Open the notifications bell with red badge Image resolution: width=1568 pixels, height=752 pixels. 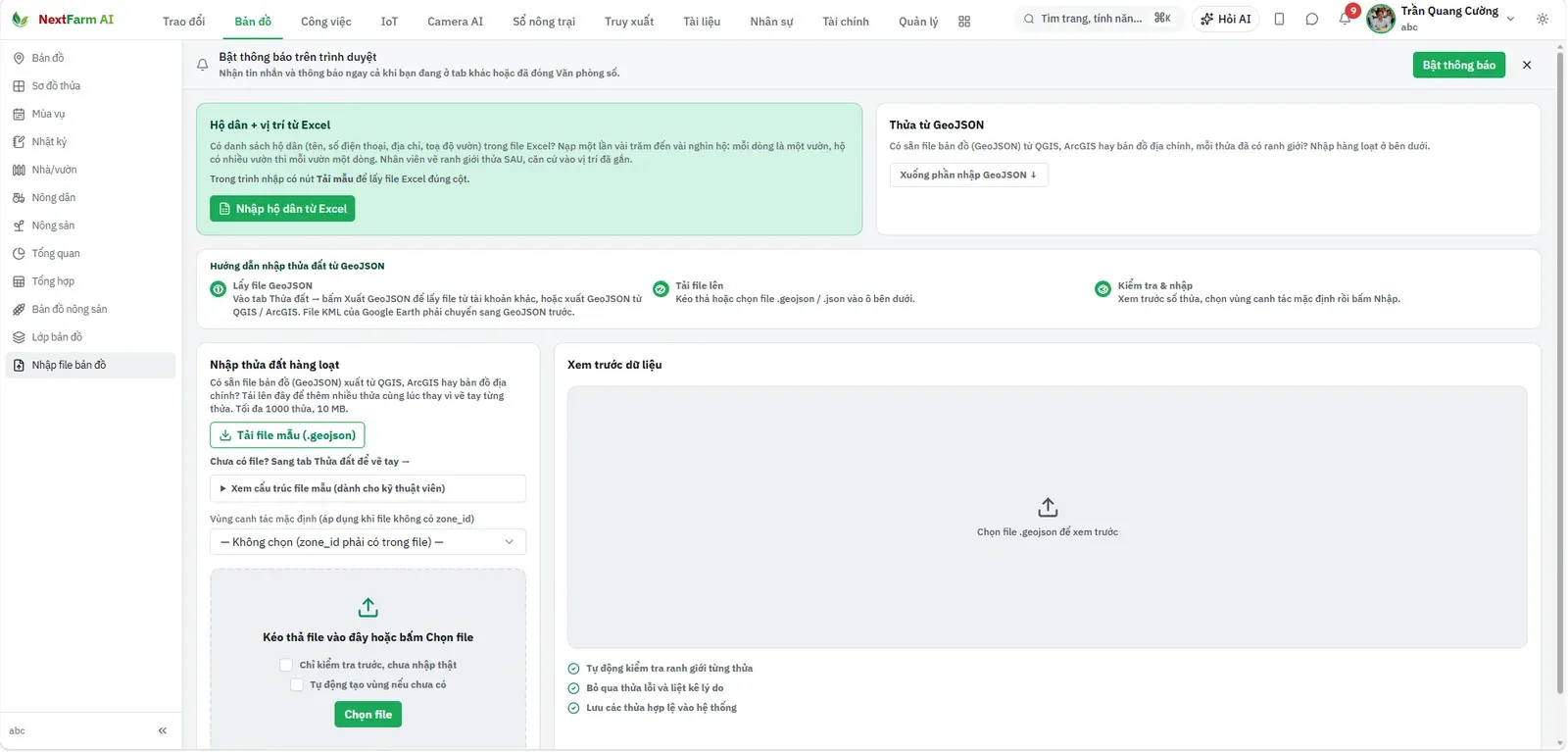pyautogui.click(x=1346, y=19)
